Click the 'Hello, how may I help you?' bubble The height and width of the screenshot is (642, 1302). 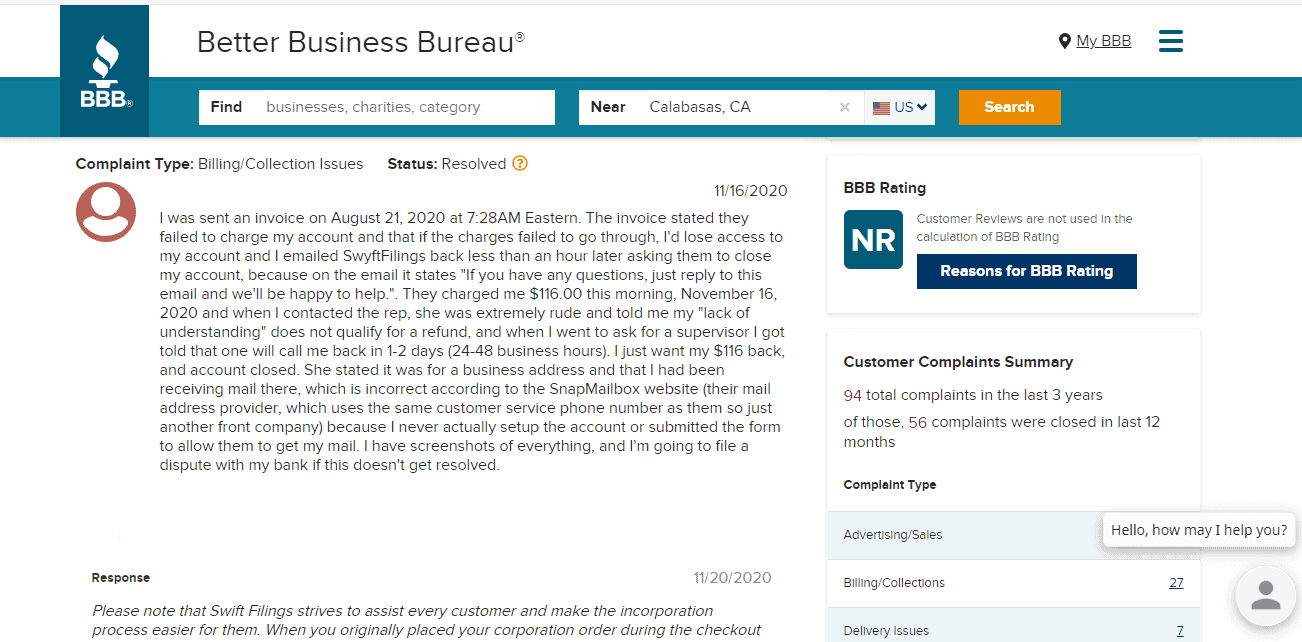1199,530
